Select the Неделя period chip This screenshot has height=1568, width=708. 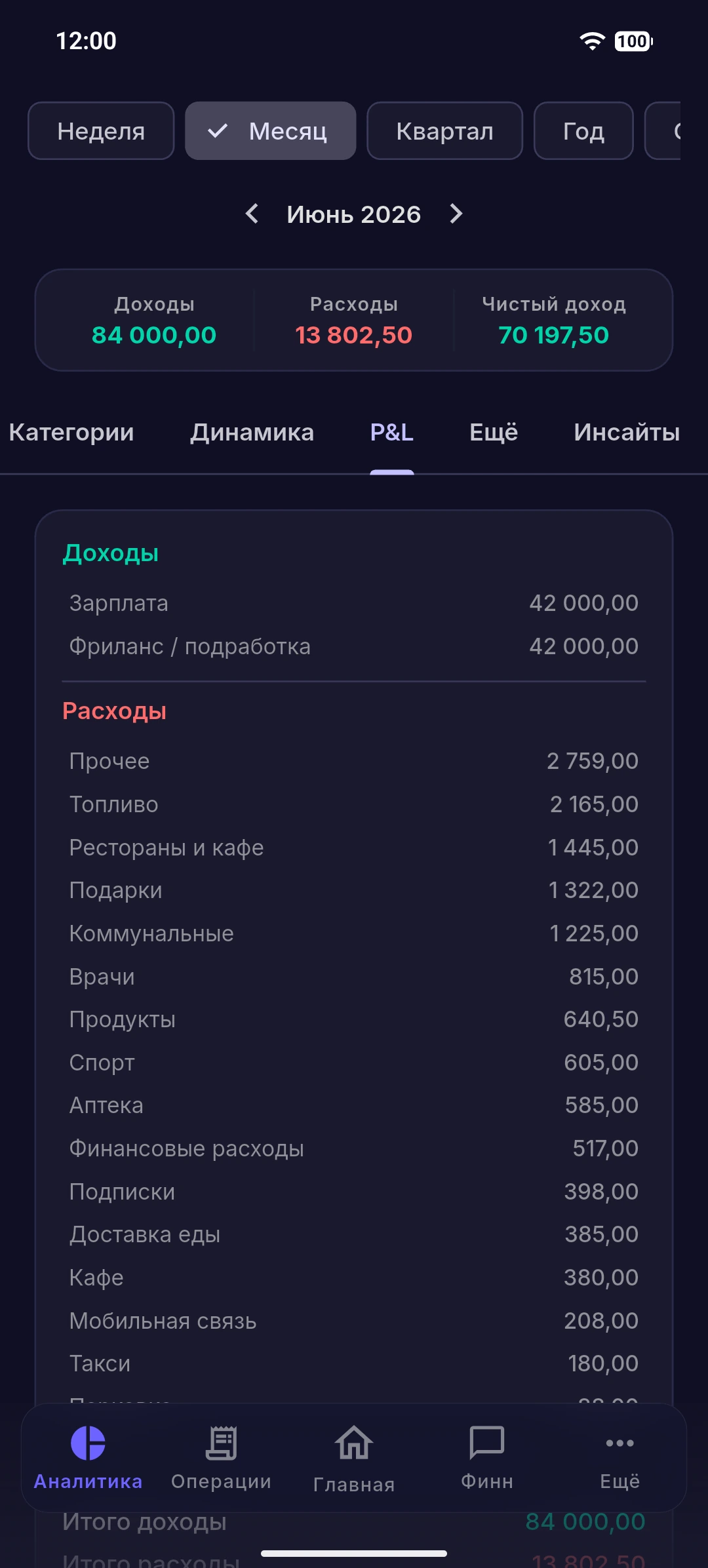(101, 130)
